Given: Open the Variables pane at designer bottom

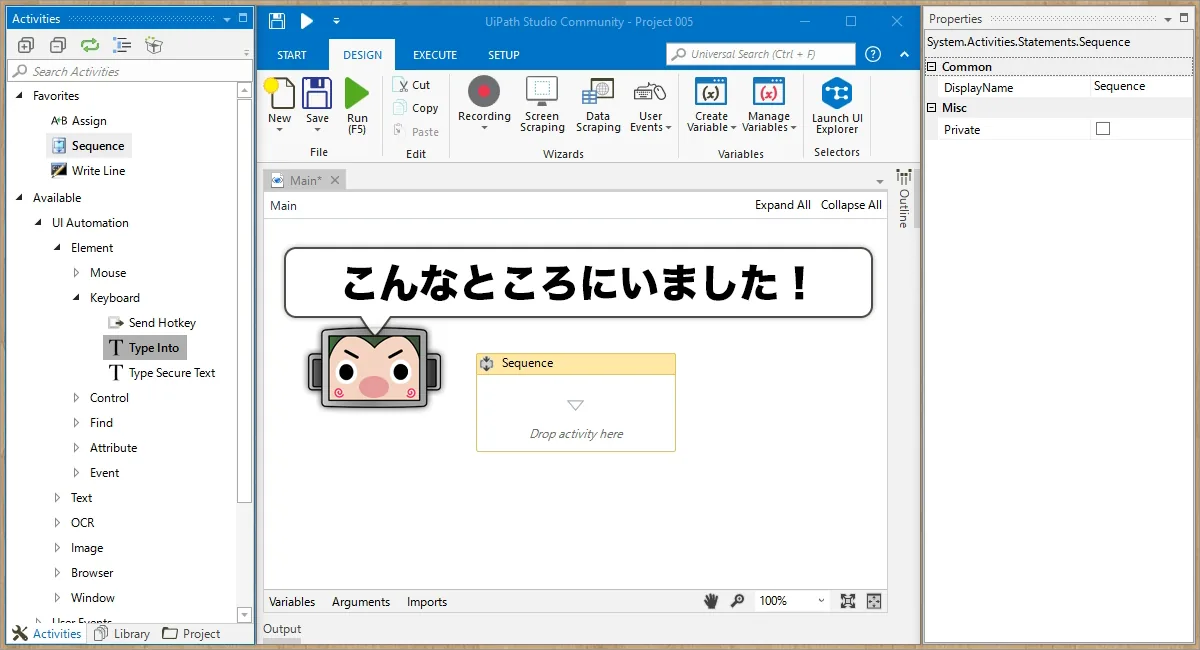Looking at the screenshot, I should (x=292, y=602).
